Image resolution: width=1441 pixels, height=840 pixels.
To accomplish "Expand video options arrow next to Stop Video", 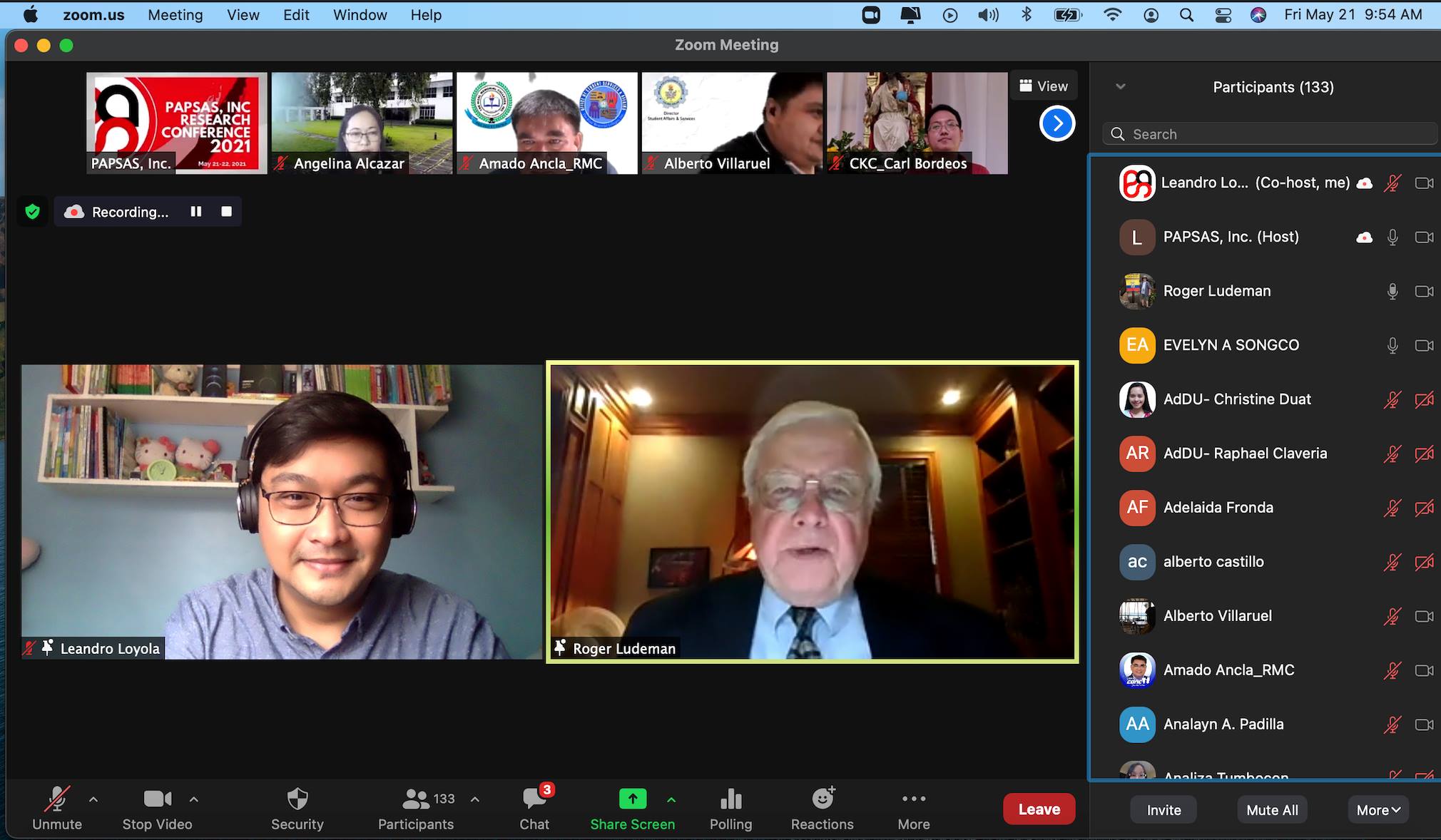I will tap(193, 799).
